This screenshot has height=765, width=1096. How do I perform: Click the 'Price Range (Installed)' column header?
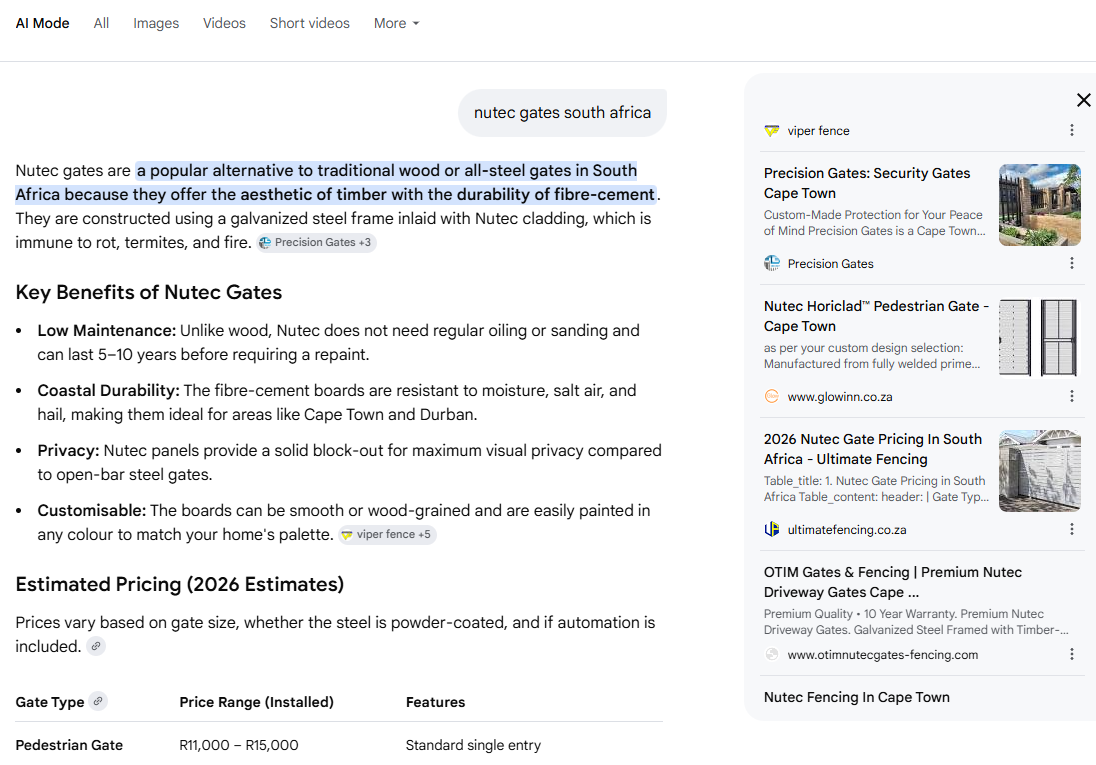click(257, 702)
